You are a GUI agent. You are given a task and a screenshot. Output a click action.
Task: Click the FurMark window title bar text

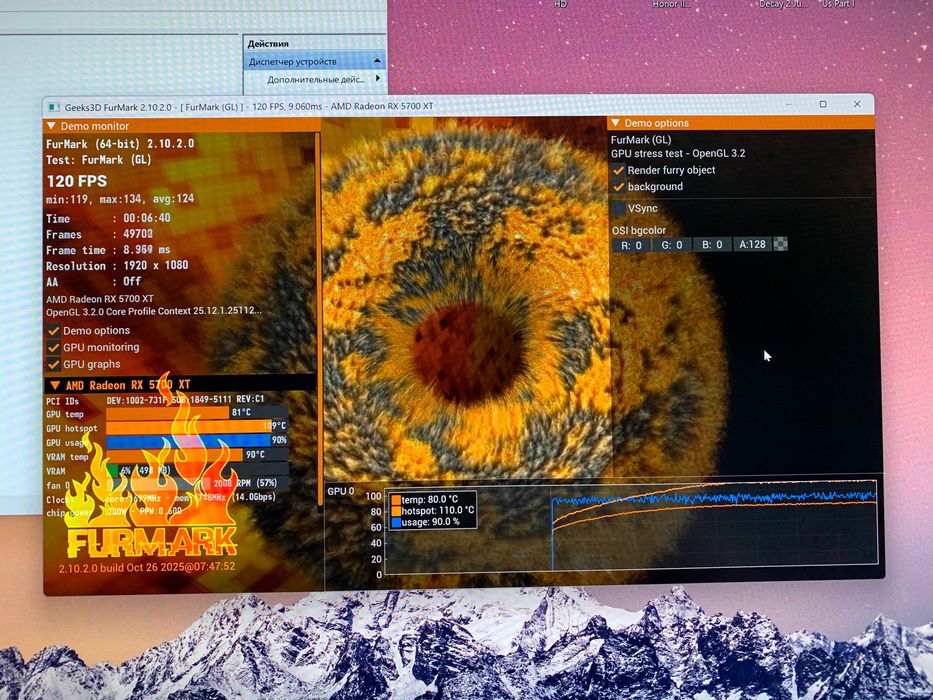coord(249,107)
